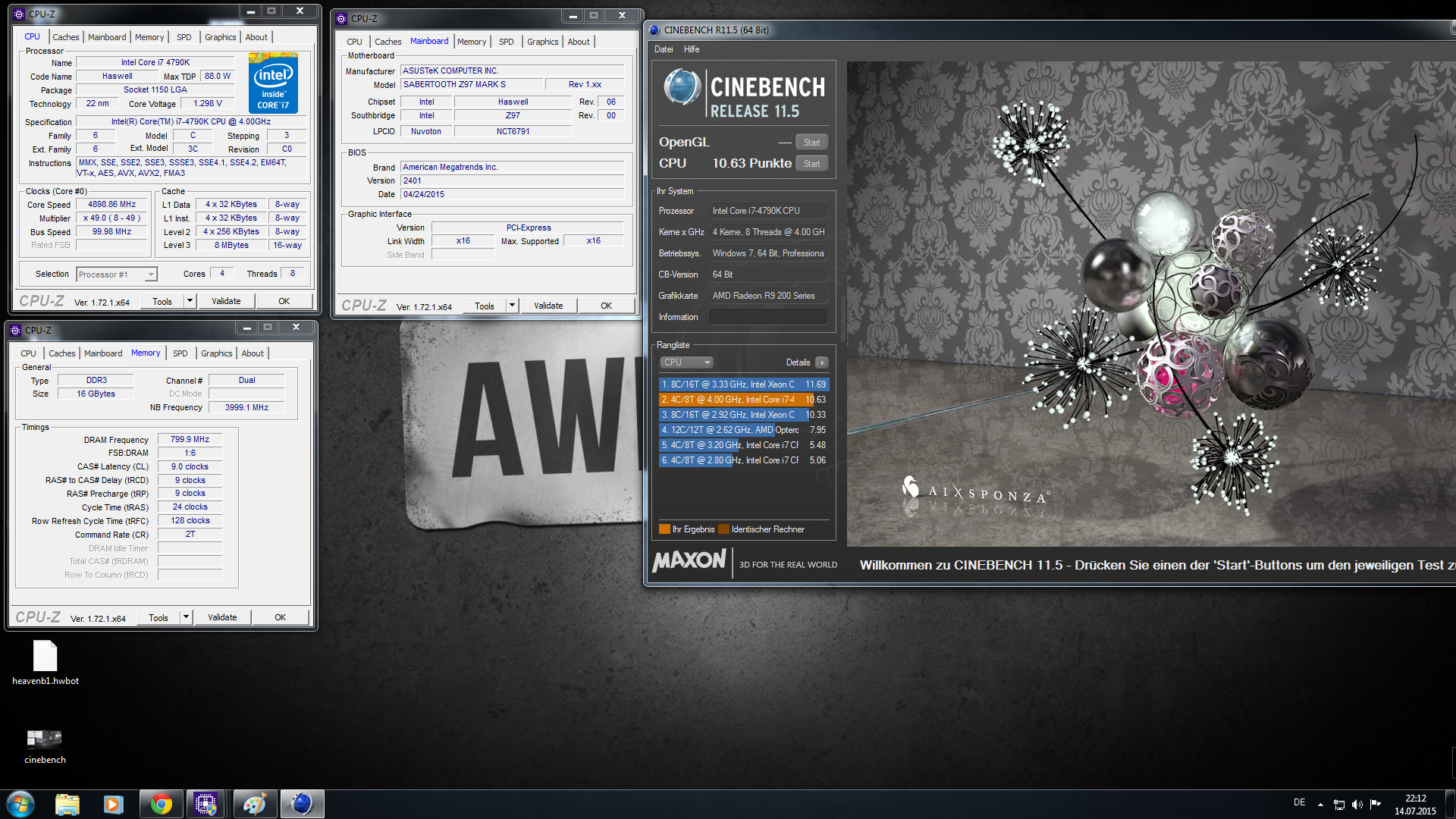Switch to CPU-Z taskbar icon
Image resolution: width=1456 pixels, height=819 pixels.
click(x=206, y=804)
